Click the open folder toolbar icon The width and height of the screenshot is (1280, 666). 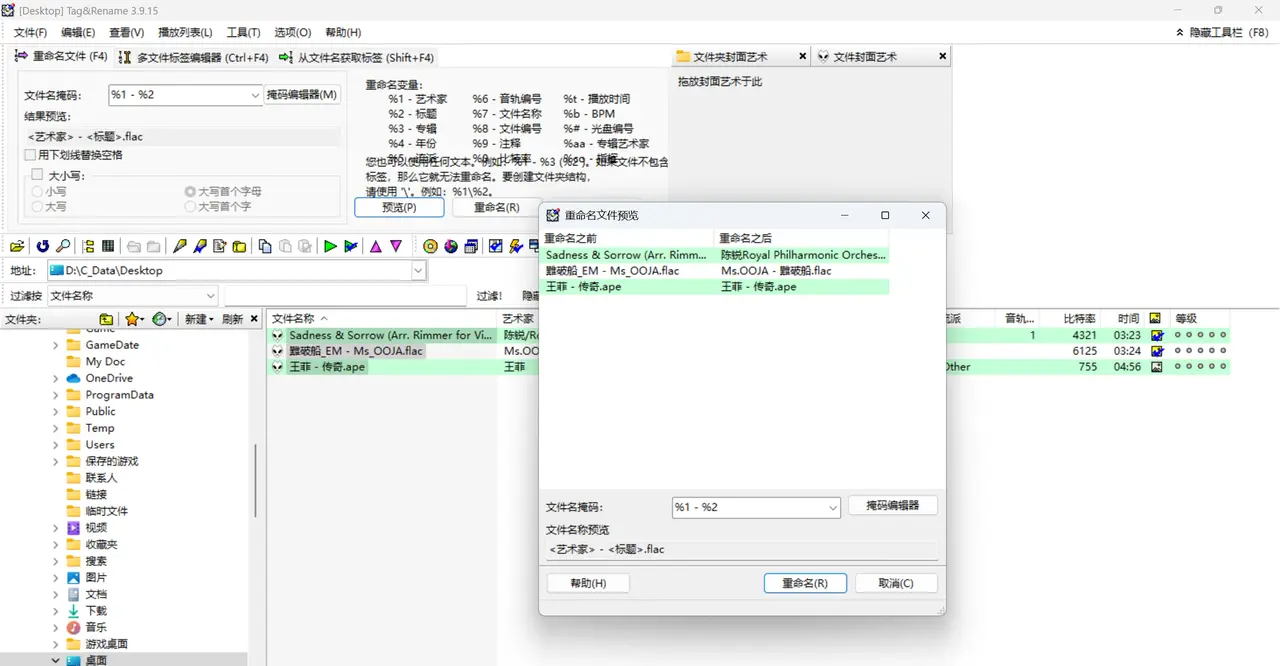click(x=17, y=246)
